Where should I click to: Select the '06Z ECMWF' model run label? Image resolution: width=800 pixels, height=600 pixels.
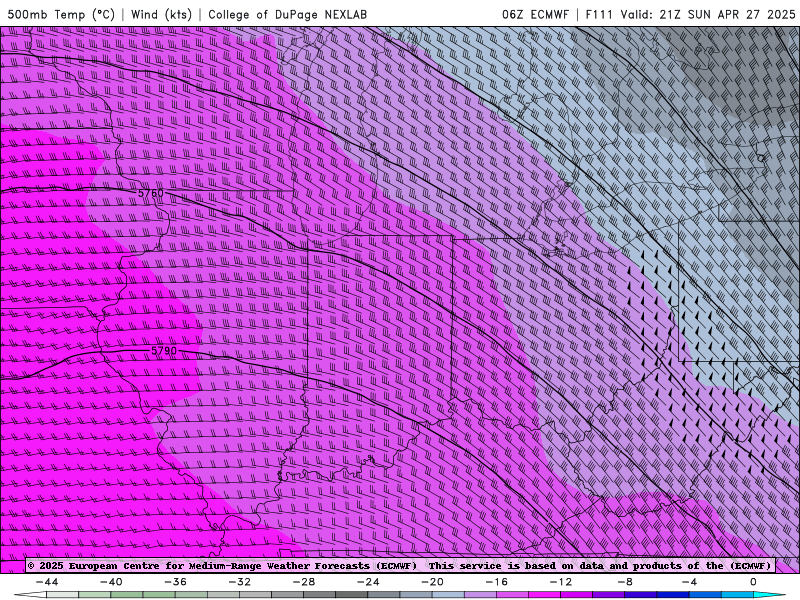pyautogui.click(x=535, y=14)
